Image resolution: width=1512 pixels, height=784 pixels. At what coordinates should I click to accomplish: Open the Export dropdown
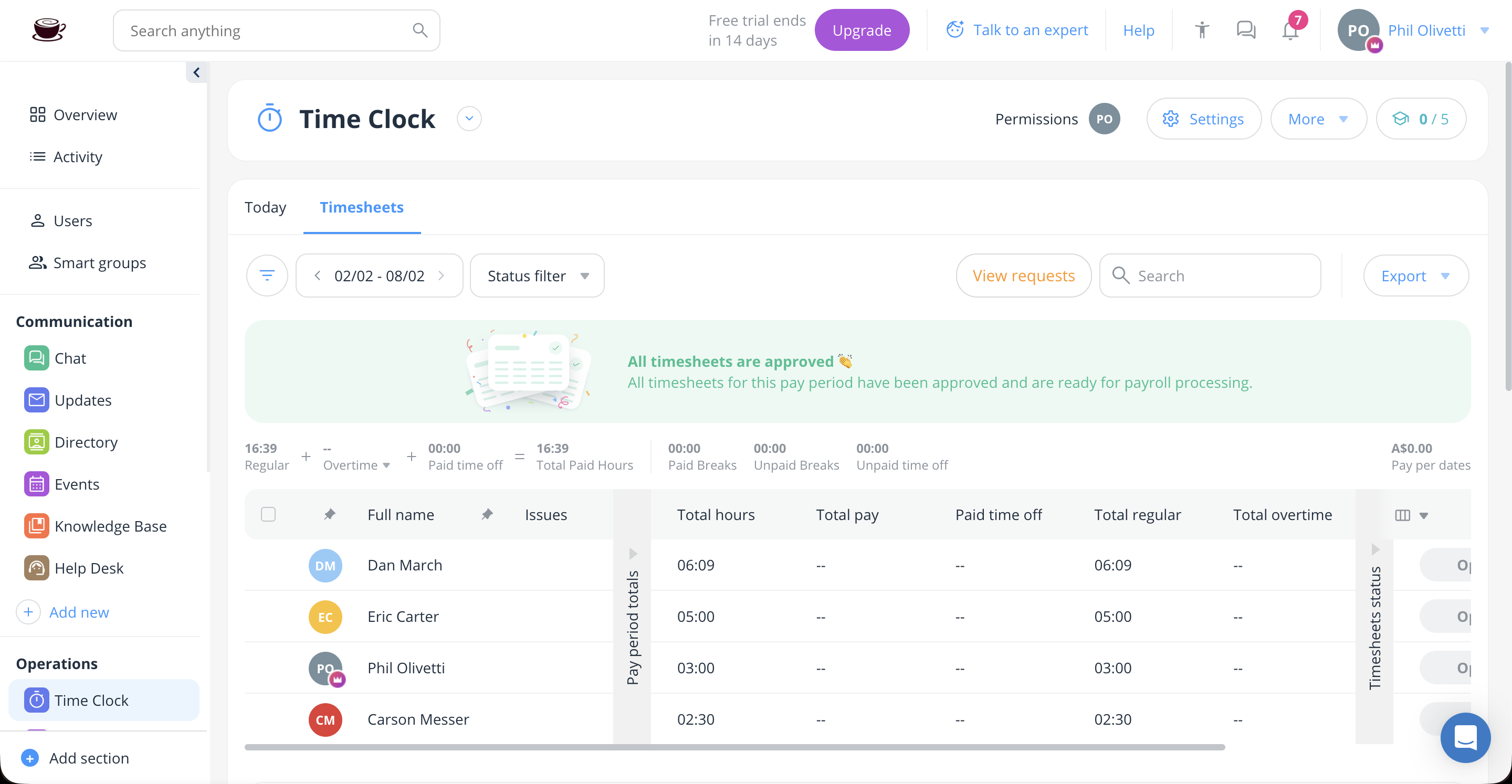(1415, 275)
